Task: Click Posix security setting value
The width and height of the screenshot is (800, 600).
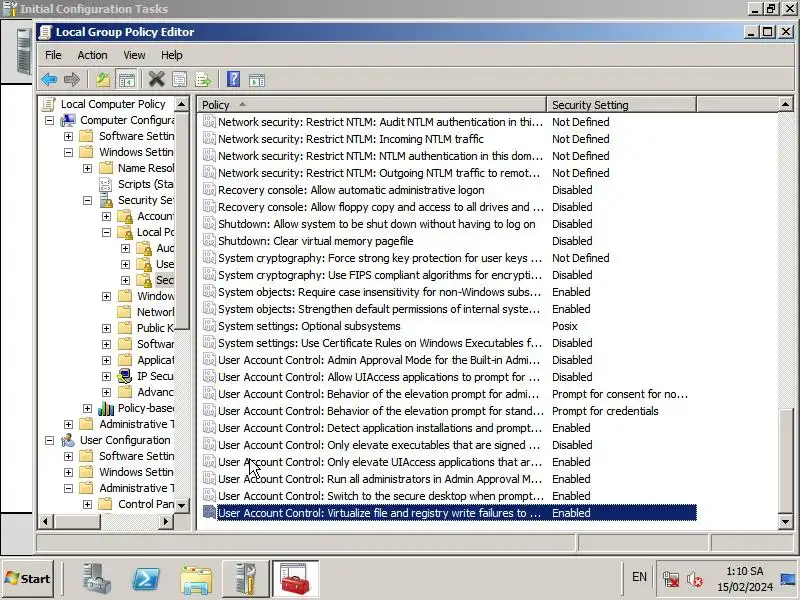Action: click(x=565, y=326)
